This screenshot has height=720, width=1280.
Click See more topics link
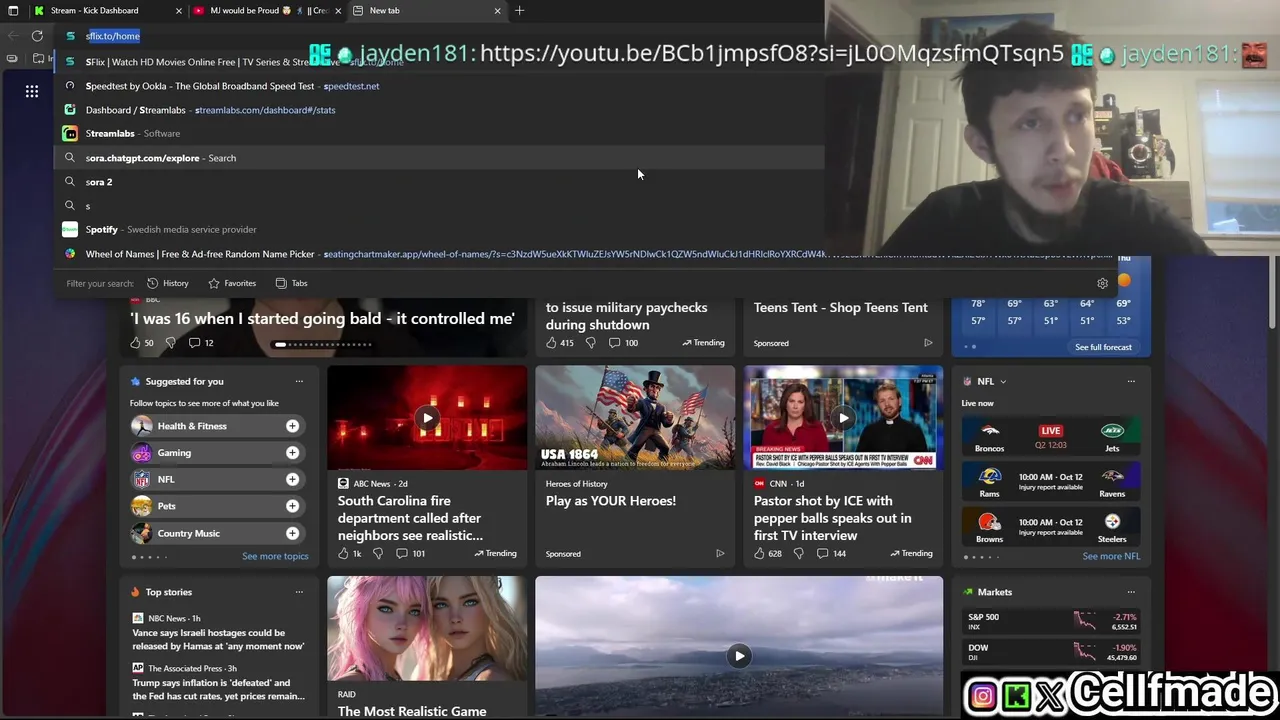275,556
